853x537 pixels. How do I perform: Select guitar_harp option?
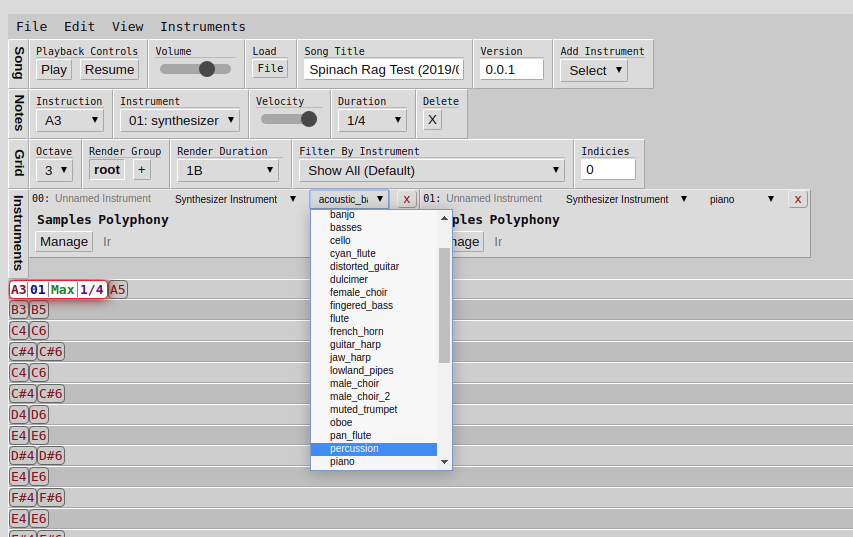pos(374,344)
